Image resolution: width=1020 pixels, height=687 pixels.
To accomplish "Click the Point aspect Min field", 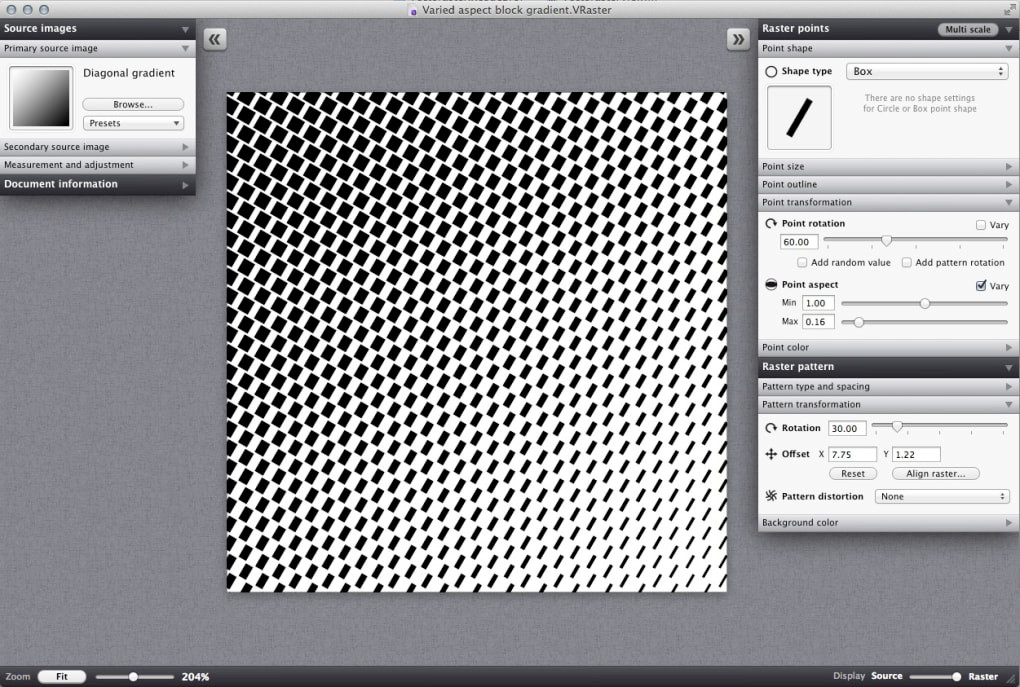I will pos(818,303).
